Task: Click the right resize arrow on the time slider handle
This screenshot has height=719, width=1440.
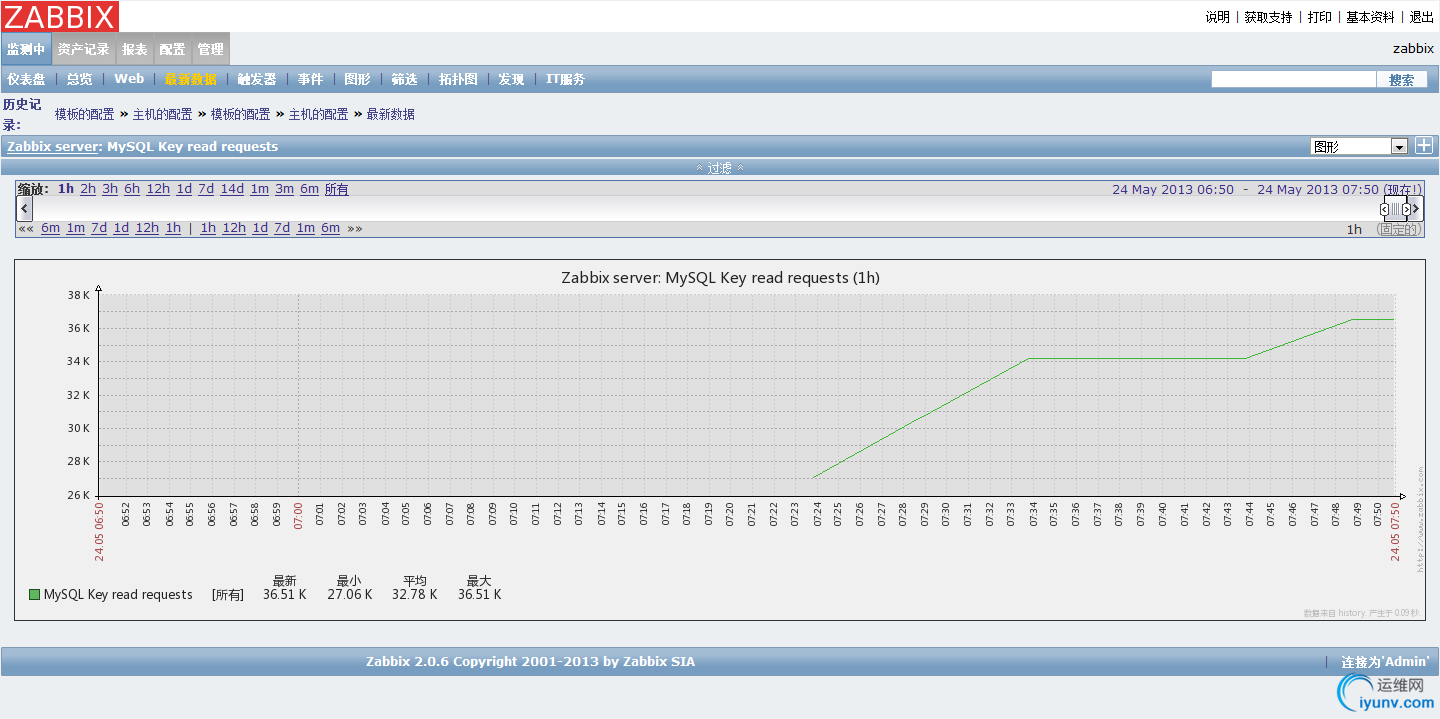Action: tap(1406, 209)
